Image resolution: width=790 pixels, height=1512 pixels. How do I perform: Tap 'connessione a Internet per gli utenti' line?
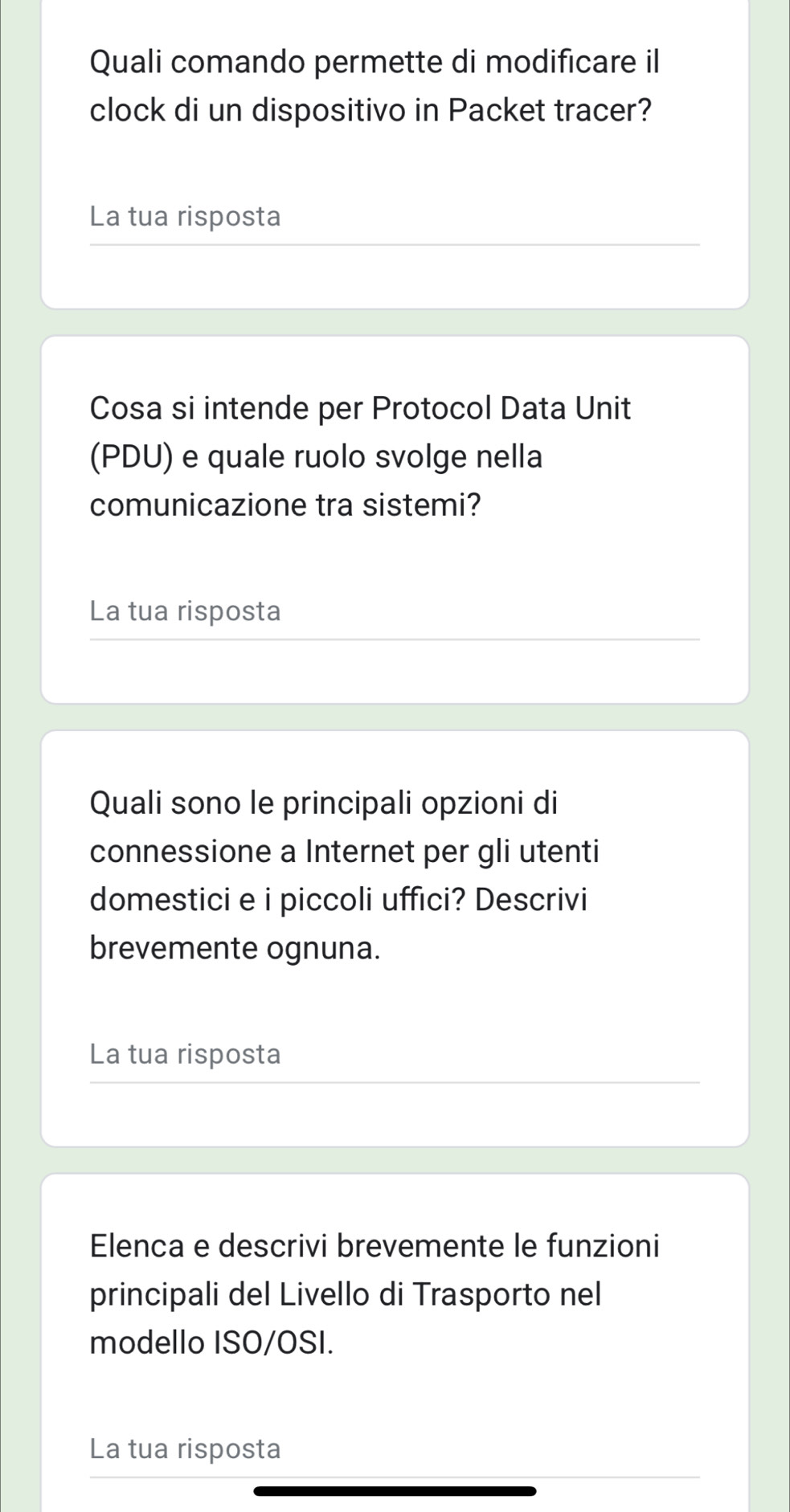(x=345, y=852)
